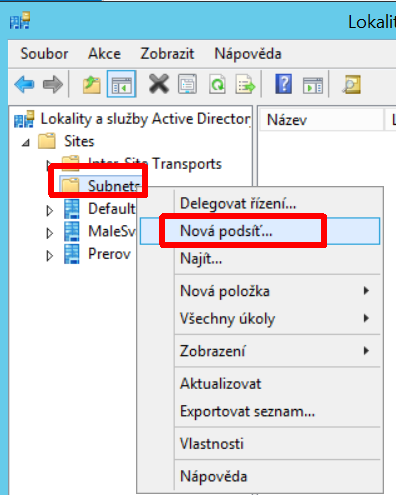This screenshot has width=396, height=495.
Task: Click the Export List toolbar icon
Action: pos(245,84)
